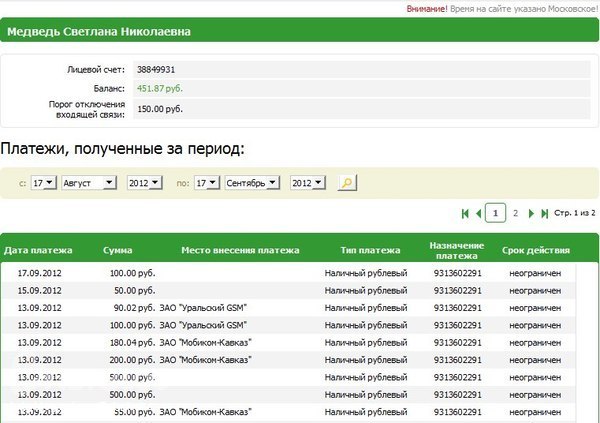600x423 pixels.
Task: Open the start month dropdown showing Август
Action: (x=89, y=183)
